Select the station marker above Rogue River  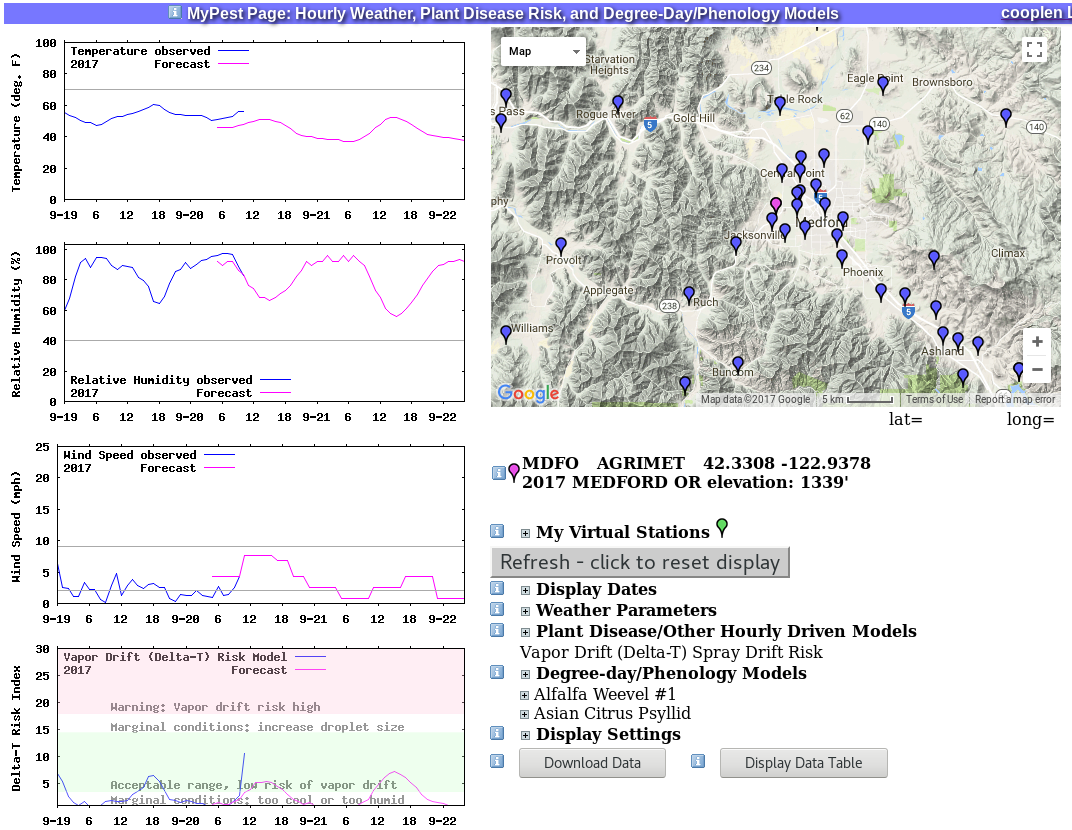tap(618, 104)
